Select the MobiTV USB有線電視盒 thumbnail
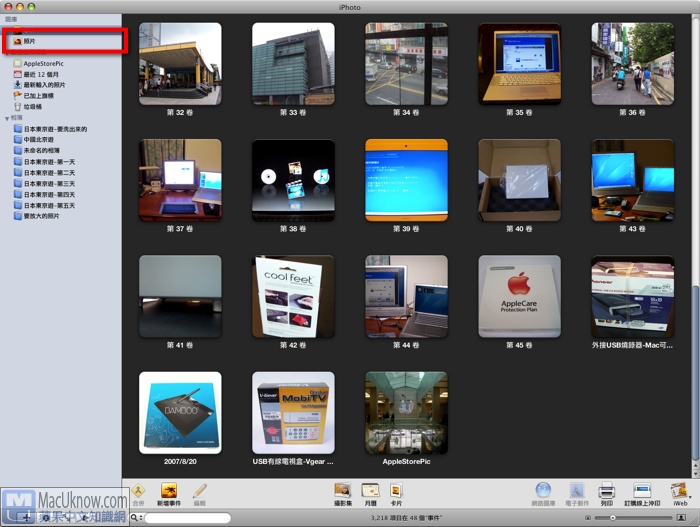Screen dimensions: 700x527 point(293,413)
